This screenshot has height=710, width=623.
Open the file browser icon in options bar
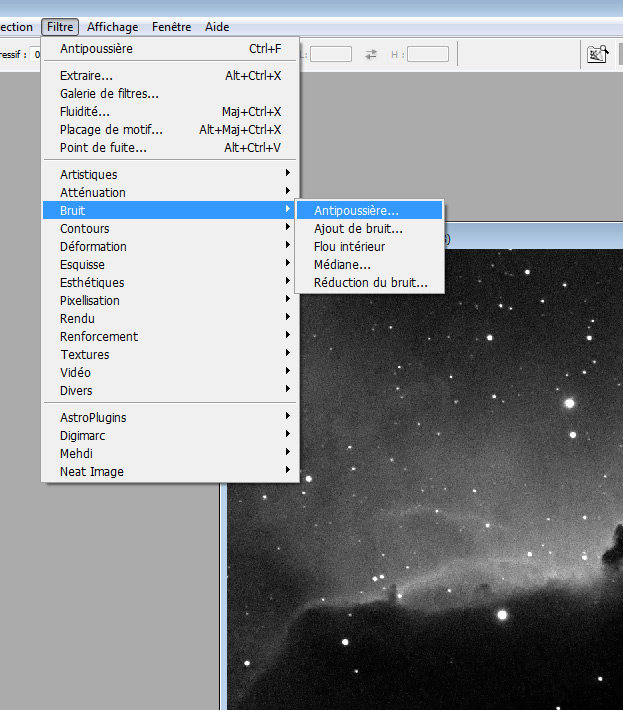pos(597,54)
